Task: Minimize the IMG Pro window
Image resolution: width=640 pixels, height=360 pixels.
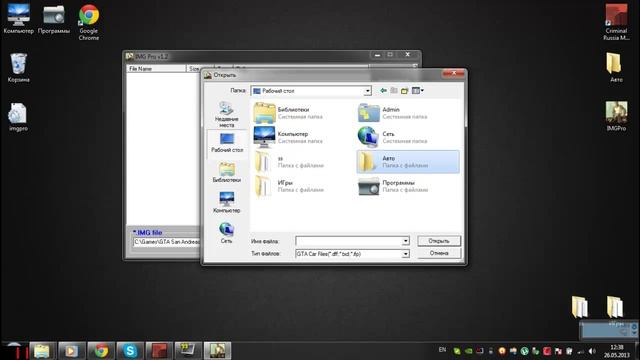Action: click(x=377, y=54)
